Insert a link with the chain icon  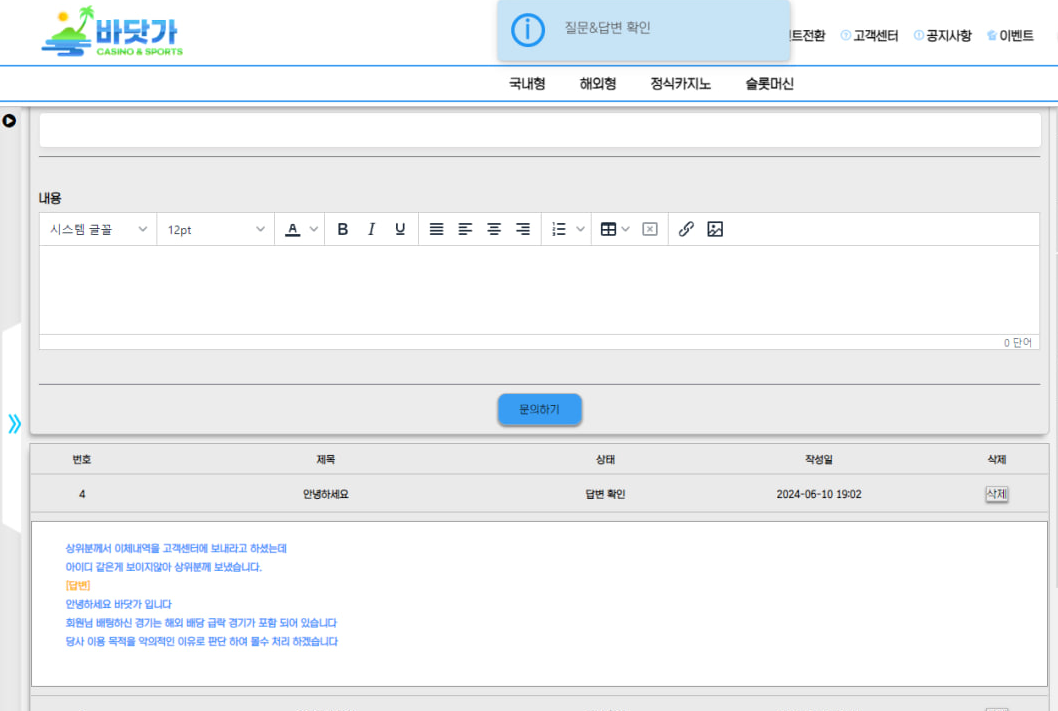[x=686, y=229]
